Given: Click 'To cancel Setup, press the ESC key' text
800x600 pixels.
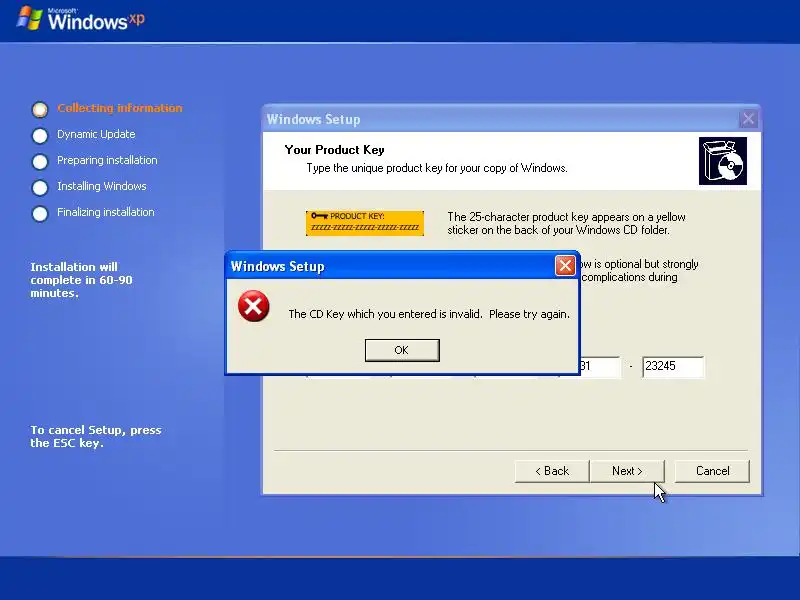Looking at the screenshot, I should (95, 436).
